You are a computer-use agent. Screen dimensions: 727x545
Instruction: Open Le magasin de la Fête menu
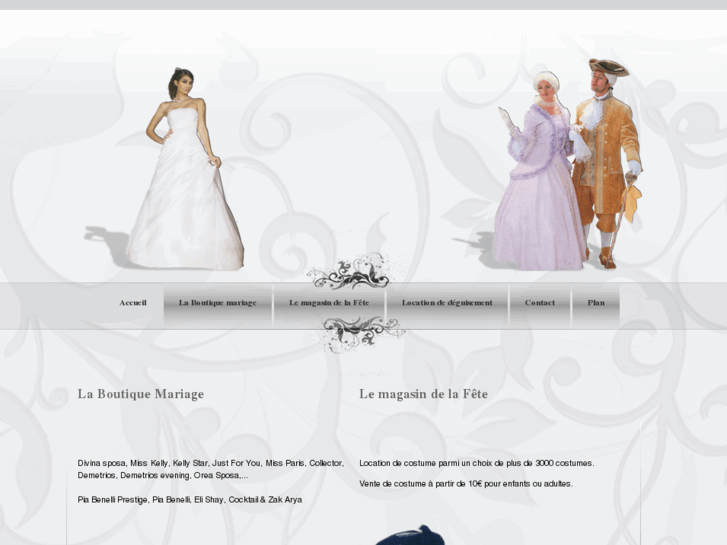click(x=329, y=303)
